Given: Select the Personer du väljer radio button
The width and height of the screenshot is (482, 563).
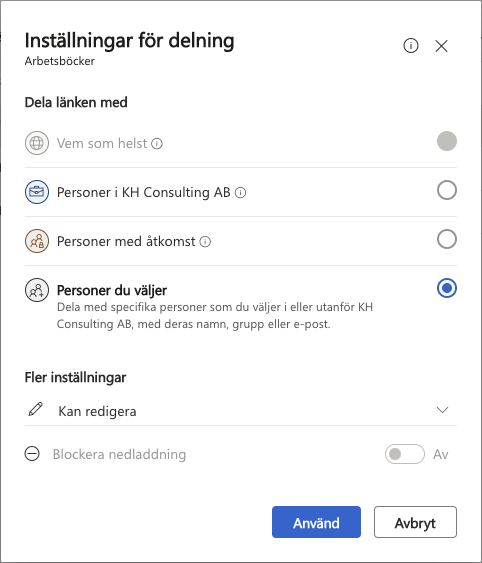Looking at the screenshot, I should point(447,288).
